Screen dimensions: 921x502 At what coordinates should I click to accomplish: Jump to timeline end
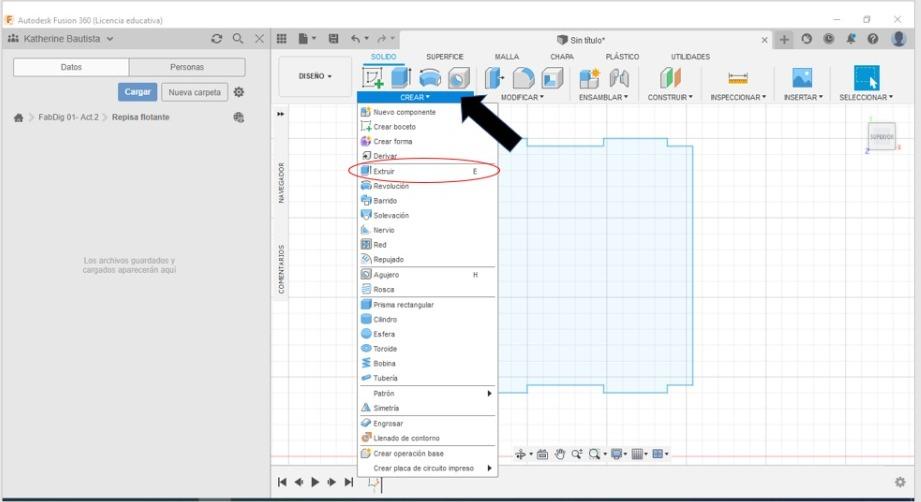[349, 482]
